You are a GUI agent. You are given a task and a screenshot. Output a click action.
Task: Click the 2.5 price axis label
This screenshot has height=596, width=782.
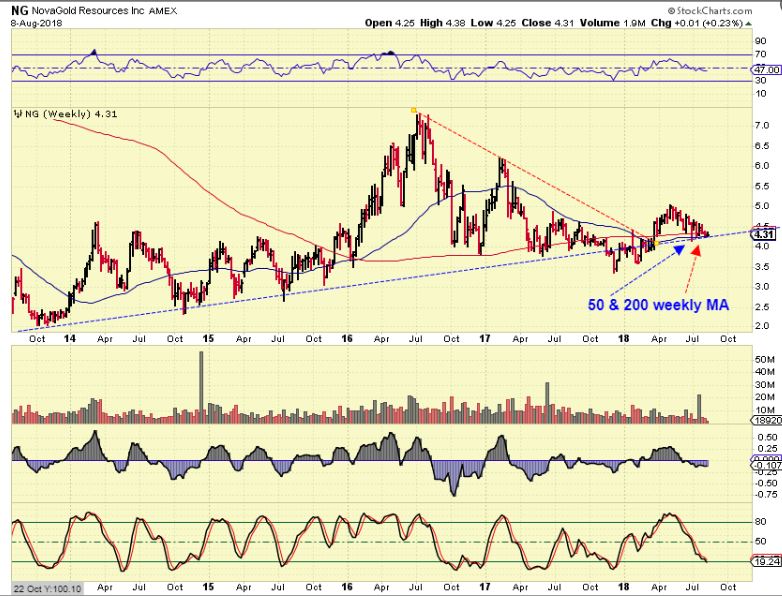click(x=761, y=307)
